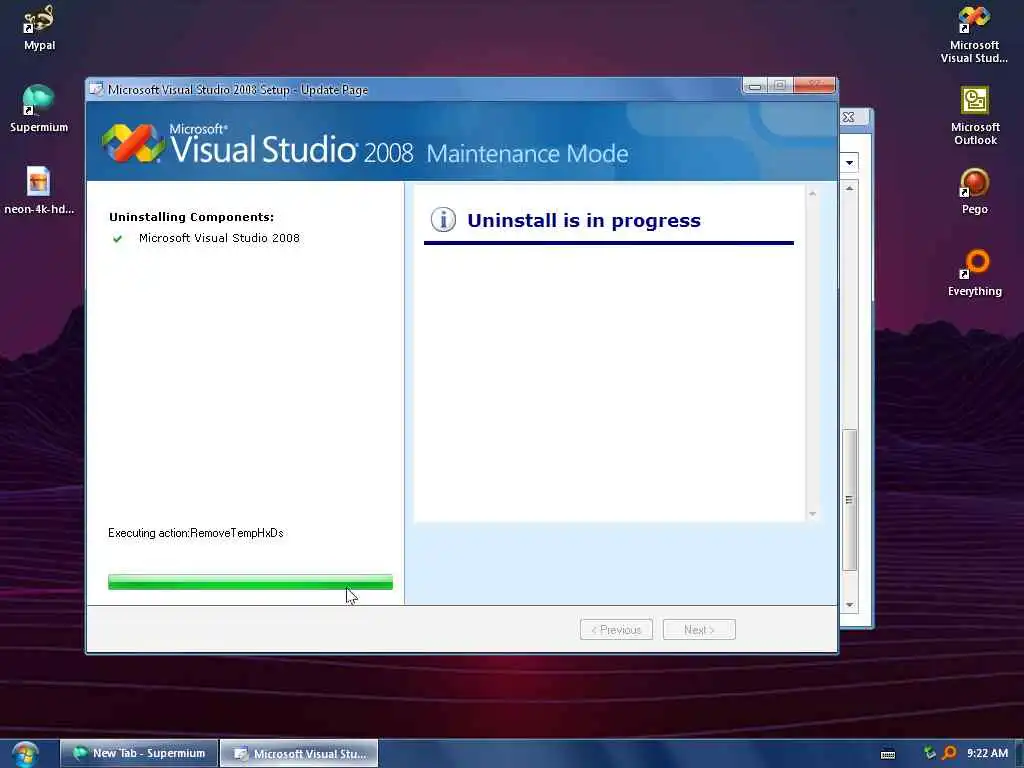This screenshot has height=768, width=1024.
Task: Click the background window's scroll down arrow
Action: [849, 605]
